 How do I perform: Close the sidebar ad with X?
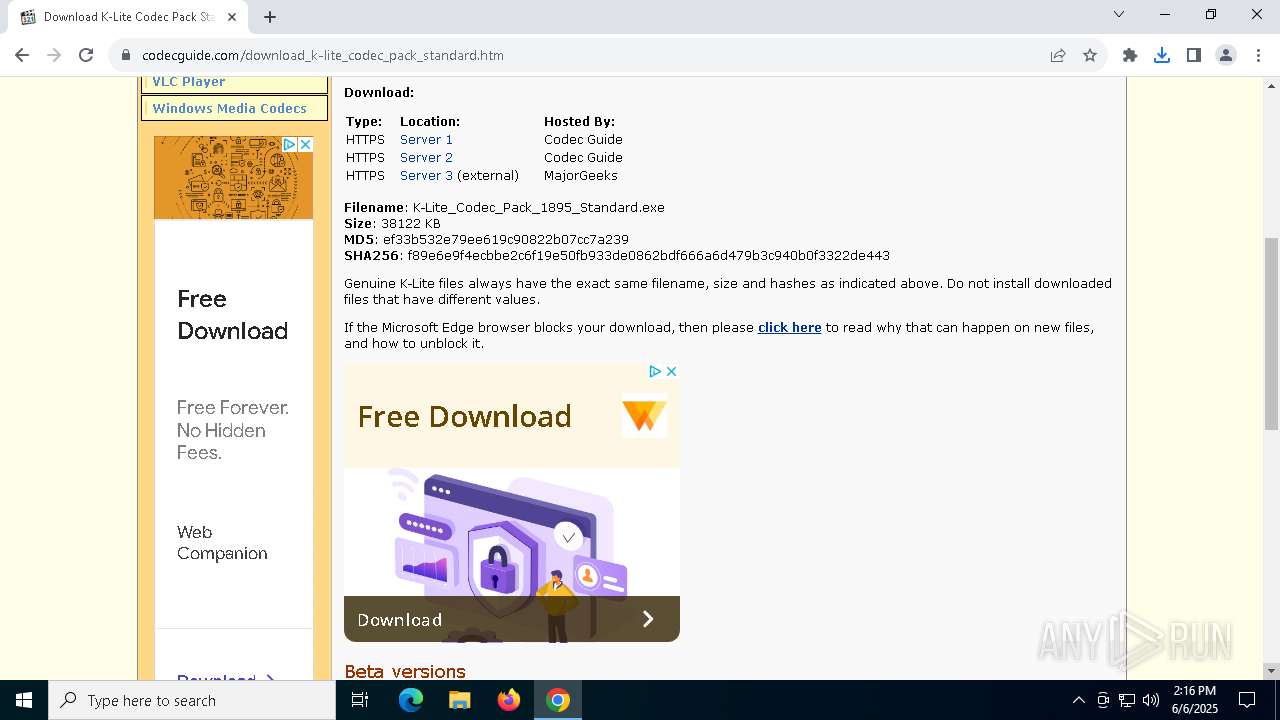[x=305, y=145]
